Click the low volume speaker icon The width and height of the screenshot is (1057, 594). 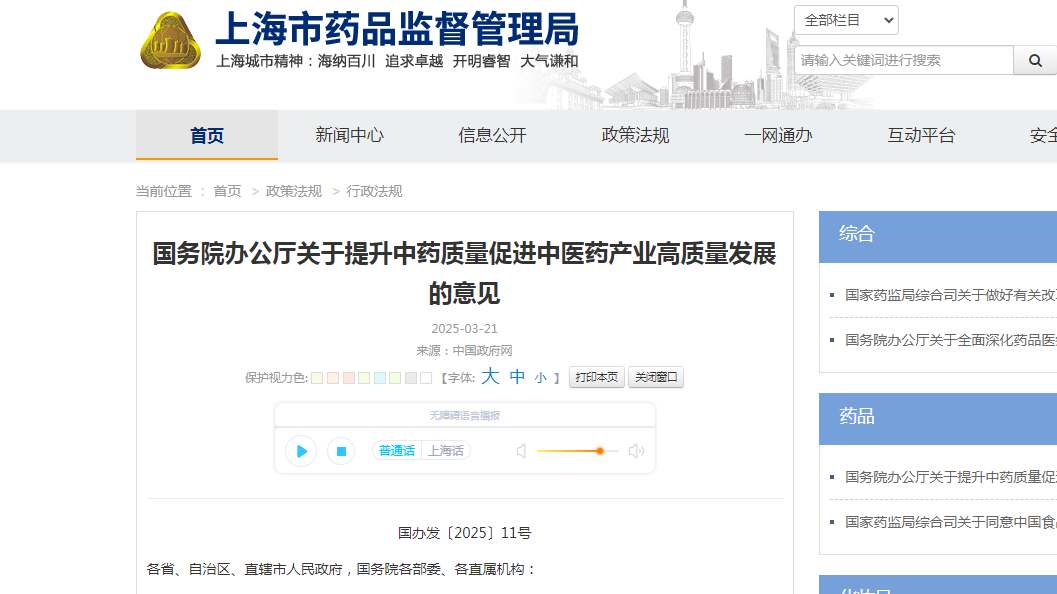pos(521,451)
